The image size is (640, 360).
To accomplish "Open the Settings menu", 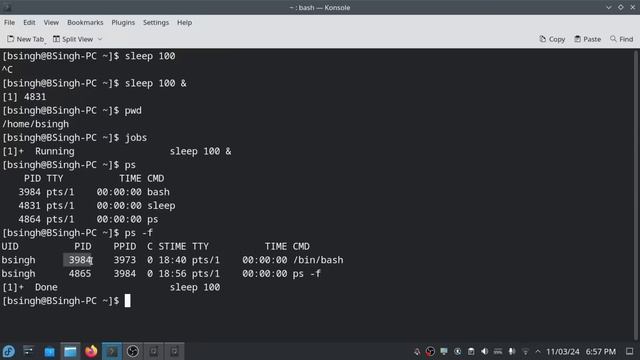I will [156, 22].
